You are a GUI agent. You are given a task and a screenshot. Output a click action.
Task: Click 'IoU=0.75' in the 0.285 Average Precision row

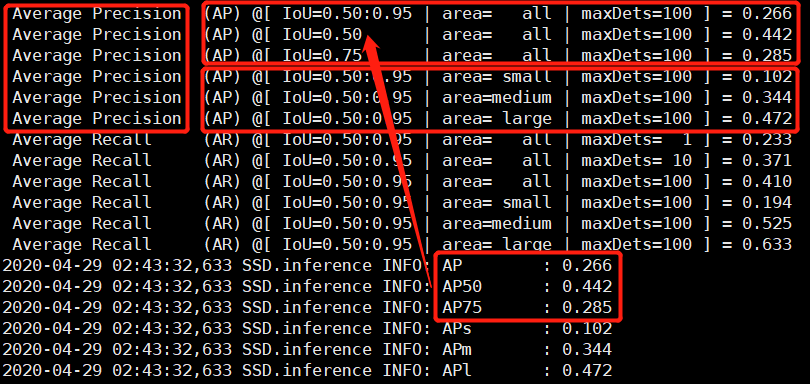tap(322, 55)
